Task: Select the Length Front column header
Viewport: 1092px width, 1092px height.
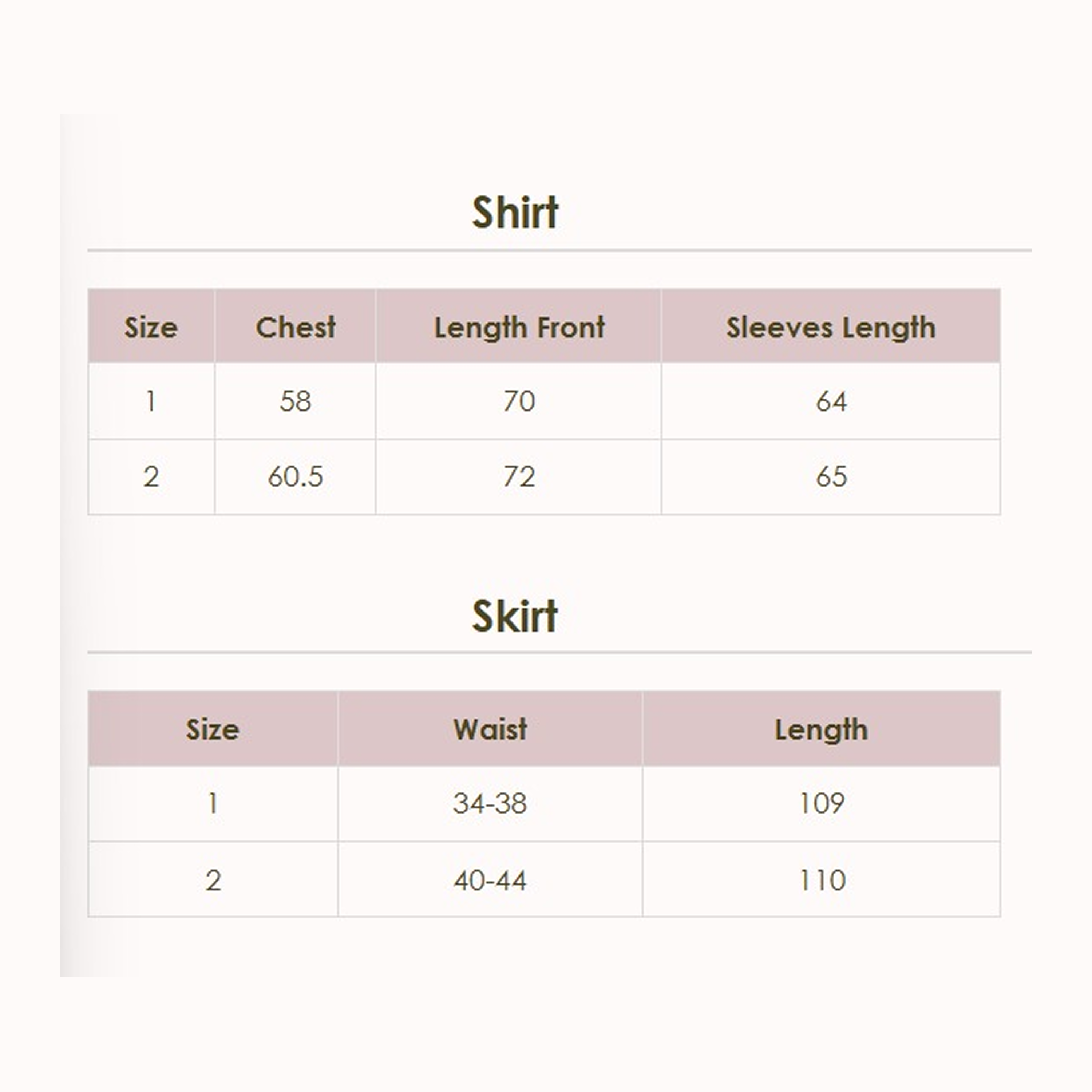Action: click(x=519, y=327)
